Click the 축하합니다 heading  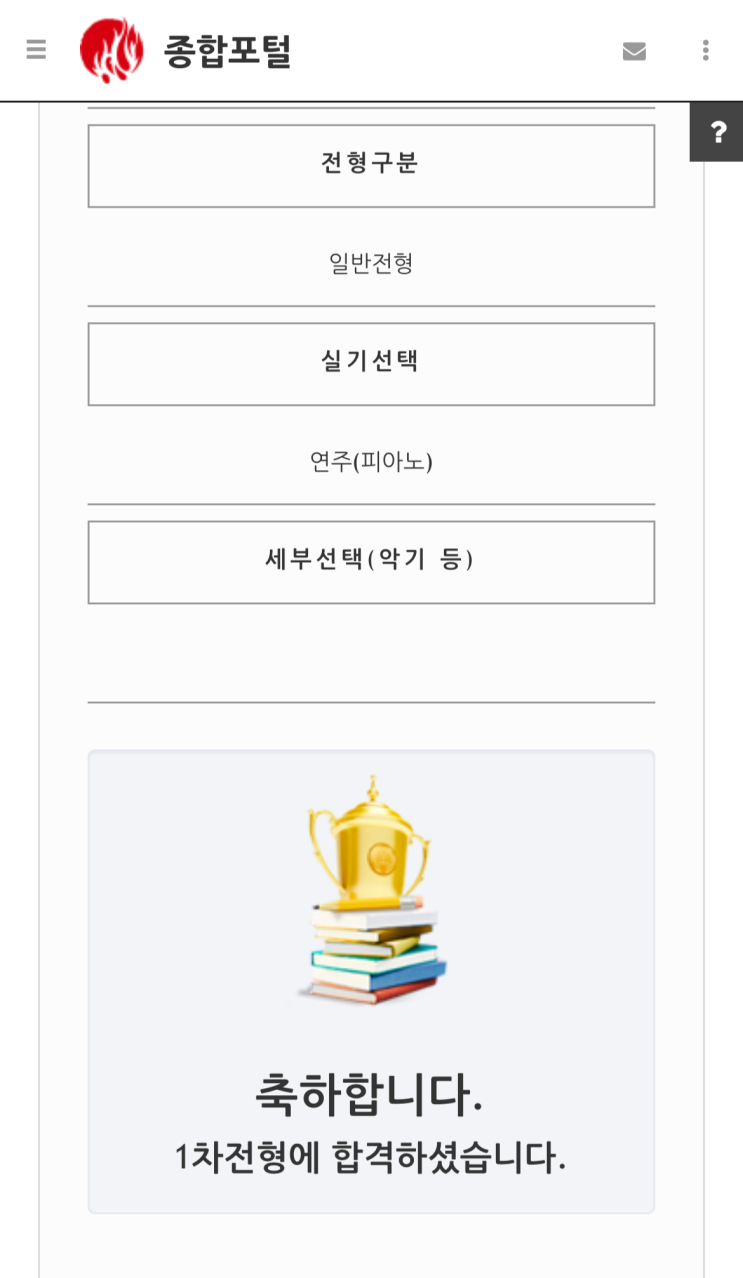(369, 1094)
